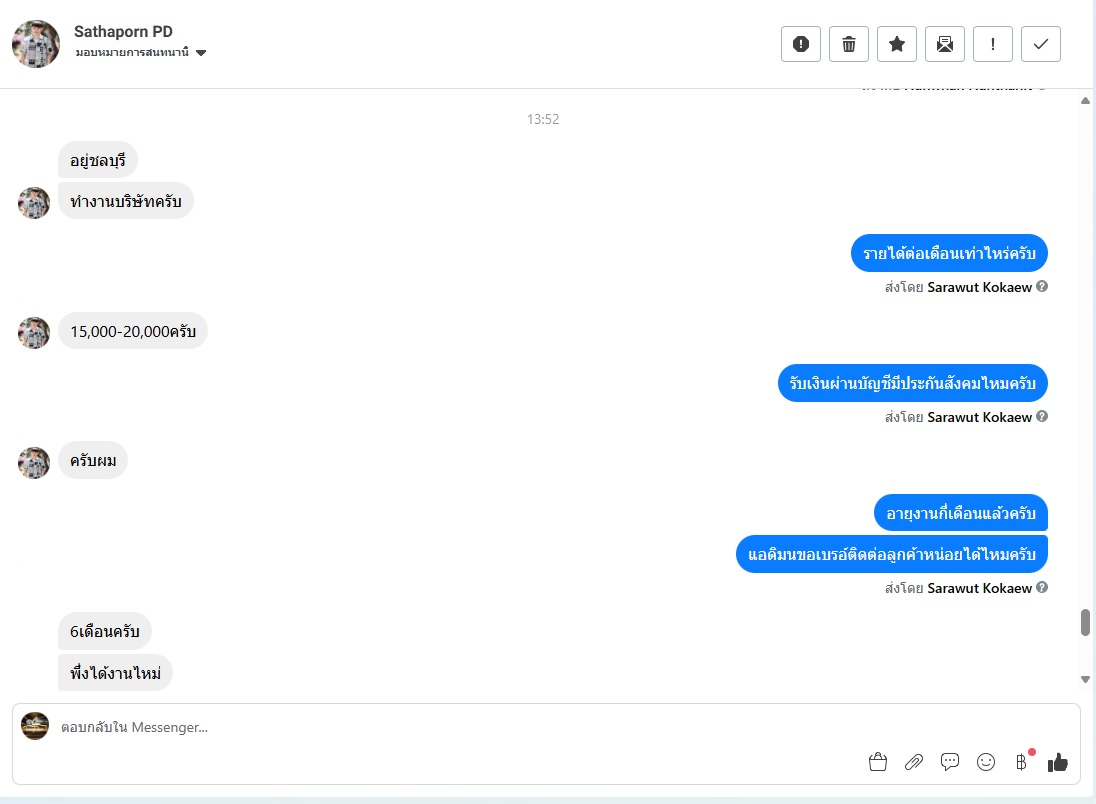The image size is (1096, 804).
Task: Mark conversation unread with envelope icon
Action: (x=944, y=44)
